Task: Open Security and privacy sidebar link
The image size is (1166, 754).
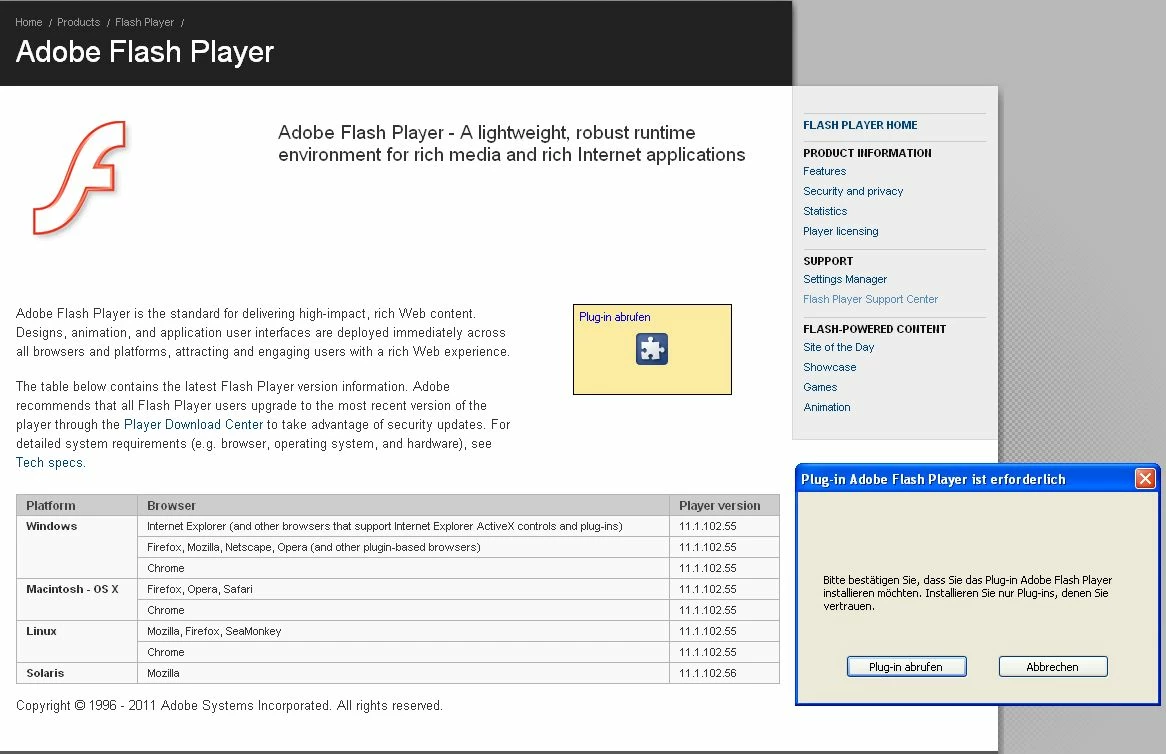Action: click(853, 191)
